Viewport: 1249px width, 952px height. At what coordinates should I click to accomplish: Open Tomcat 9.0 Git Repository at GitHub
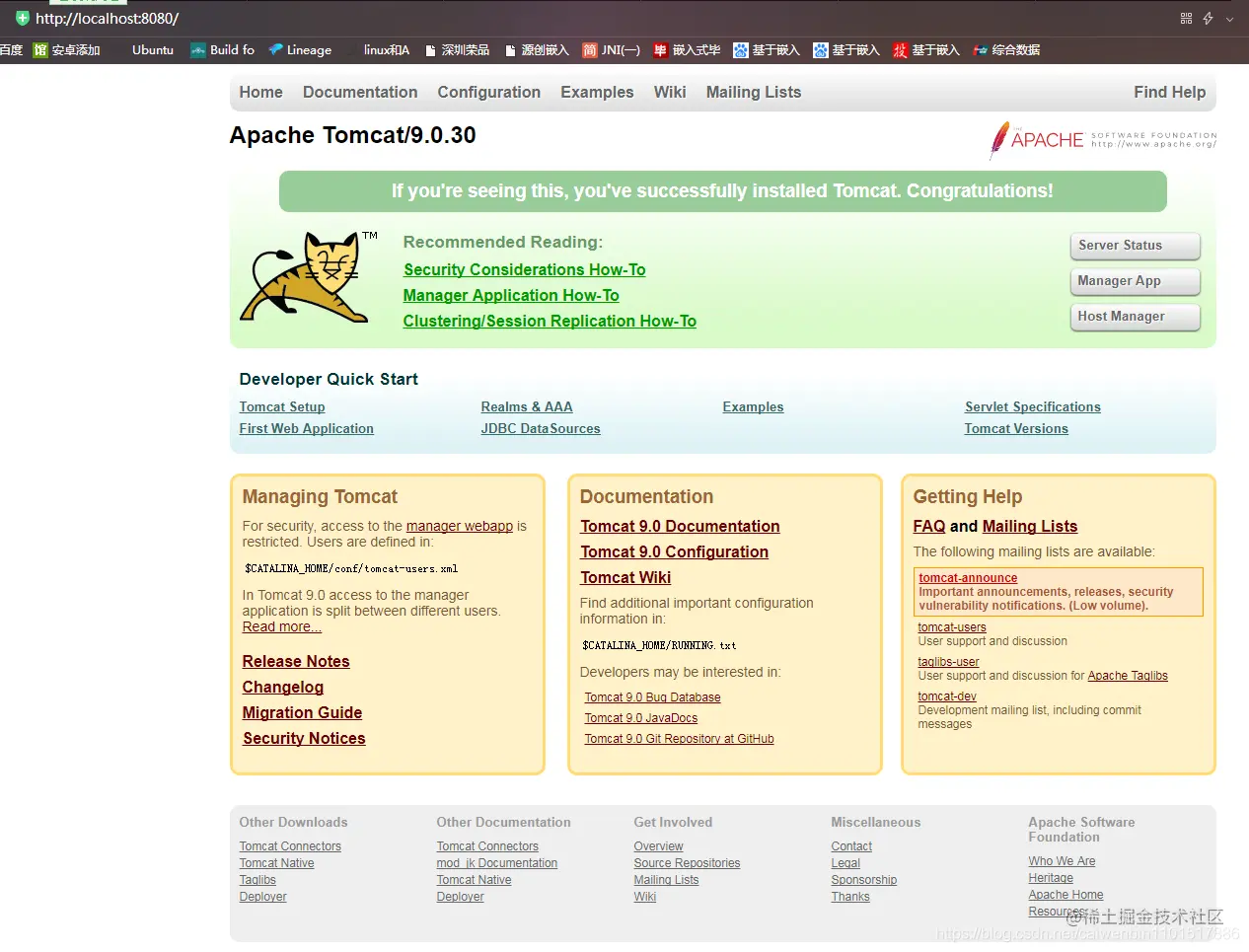pos(679,739)
